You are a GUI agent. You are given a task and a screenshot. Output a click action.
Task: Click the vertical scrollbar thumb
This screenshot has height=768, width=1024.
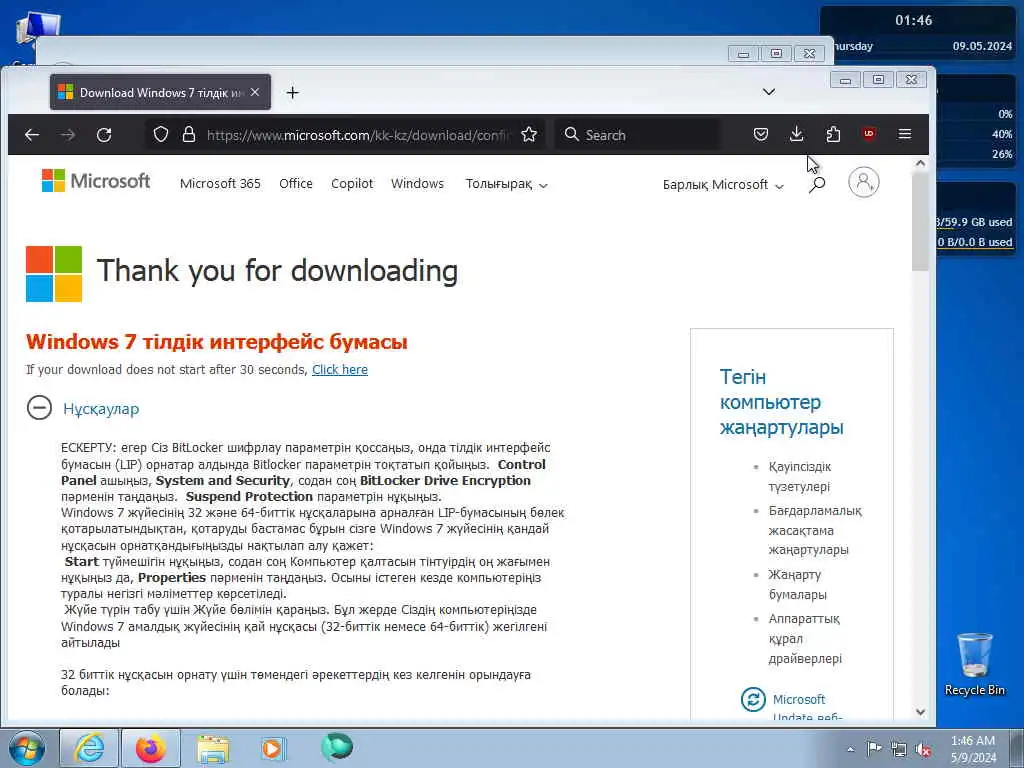[920, 222]
